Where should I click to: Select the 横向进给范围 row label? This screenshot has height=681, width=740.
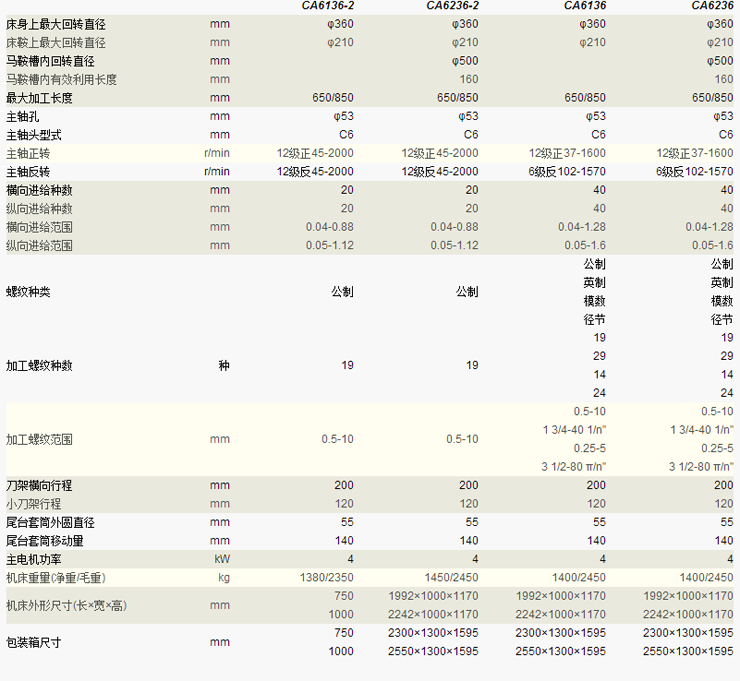[39, 227]
